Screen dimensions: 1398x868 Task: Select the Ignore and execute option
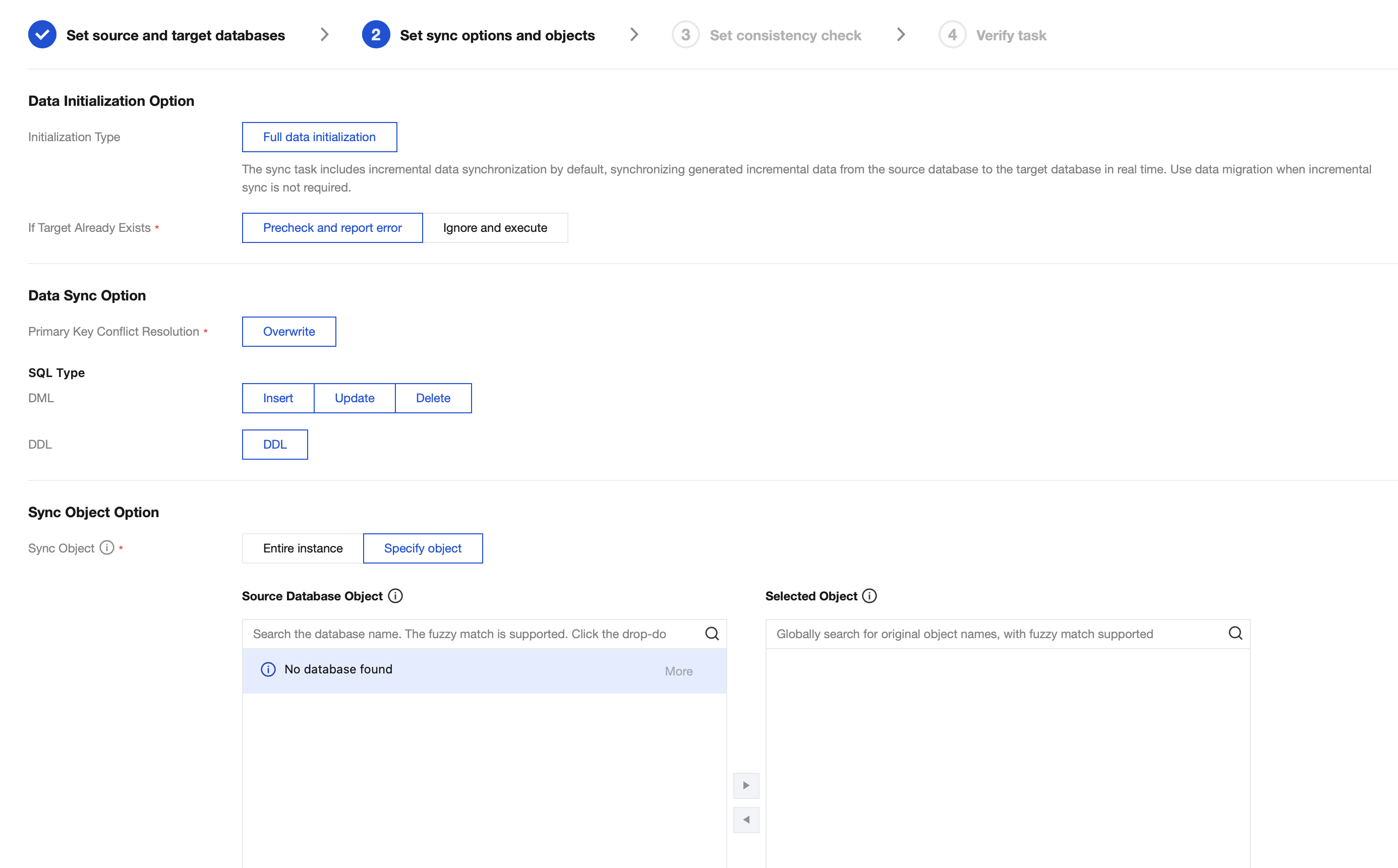(495, 228)
